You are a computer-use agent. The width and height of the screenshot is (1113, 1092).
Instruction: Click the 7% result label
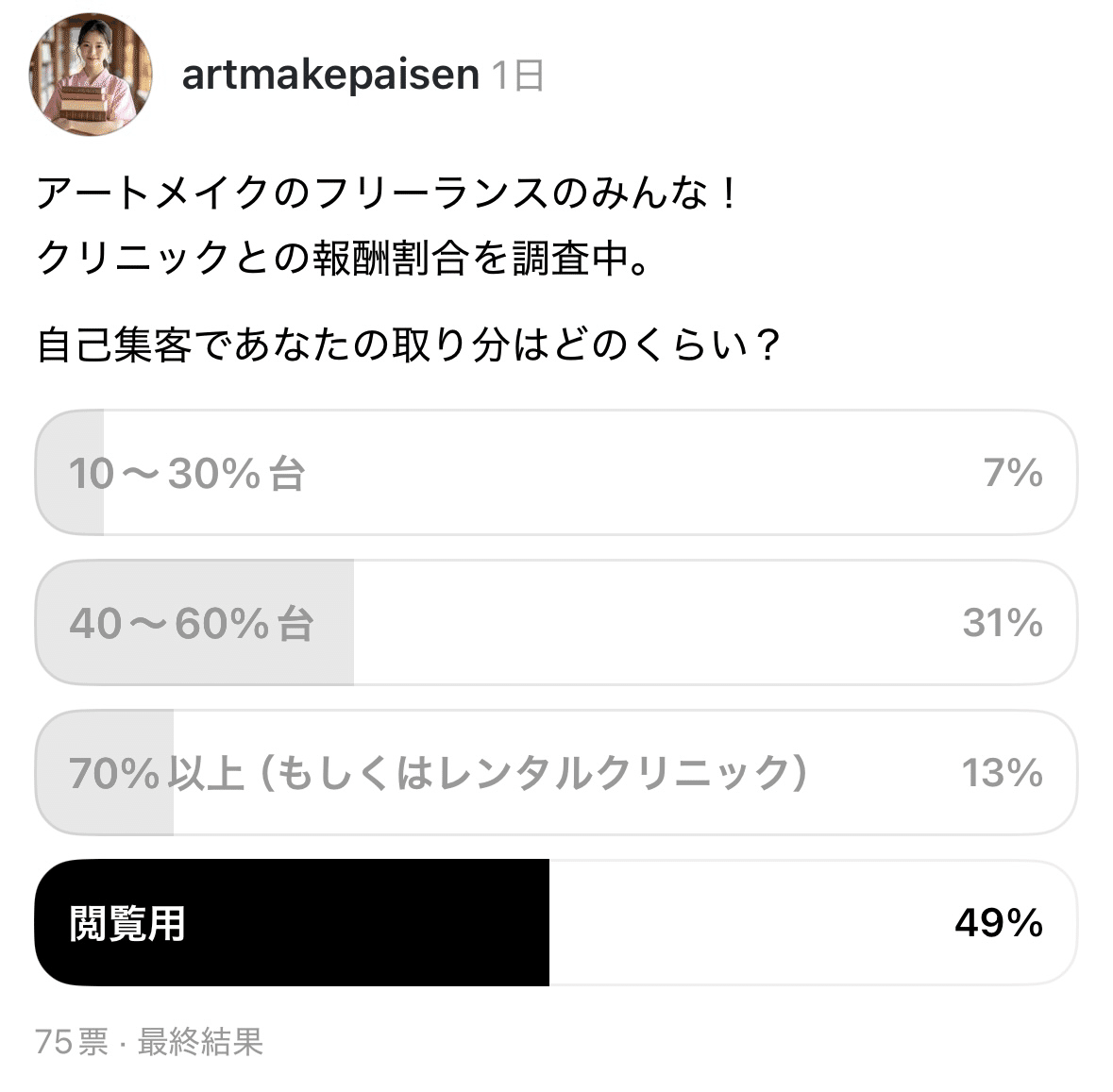point(1012,473)
